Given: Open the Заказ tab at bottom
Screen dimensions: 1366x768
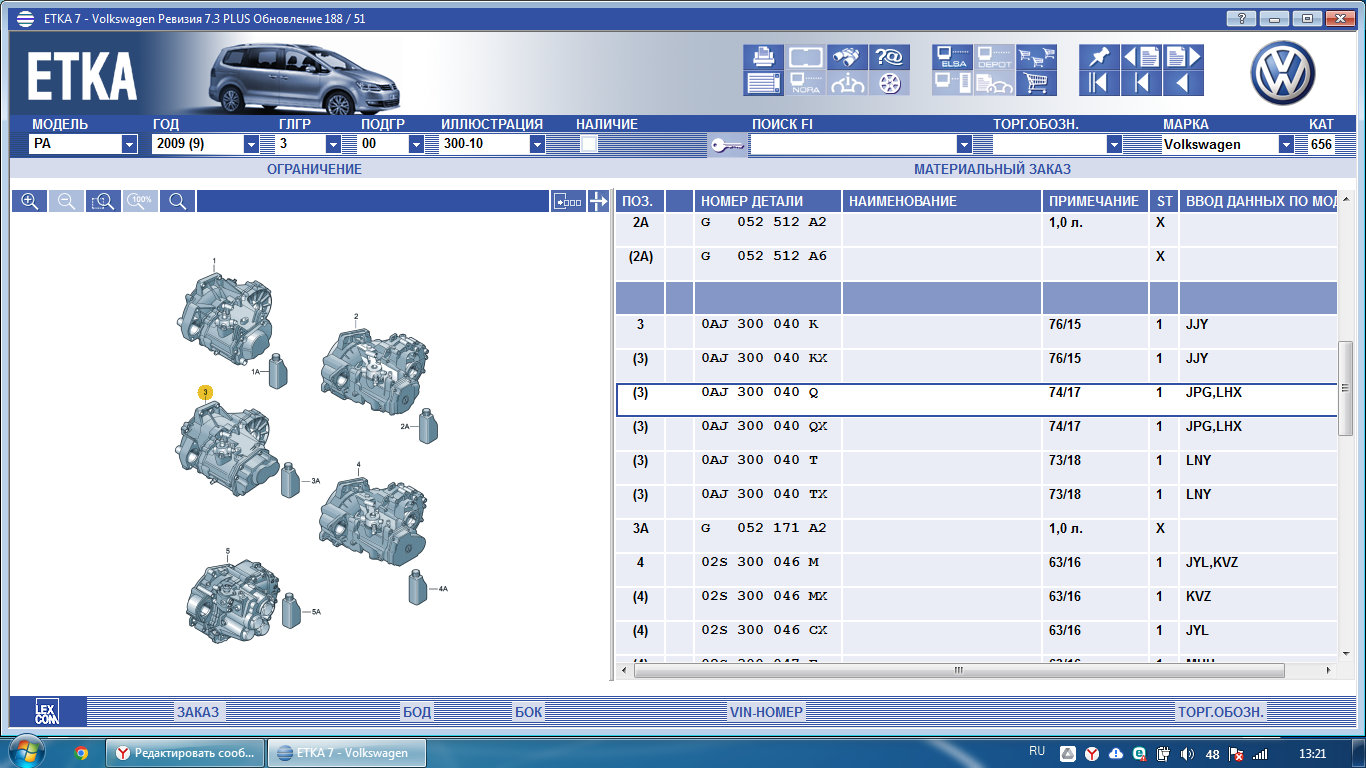Looking at the screenshot, I should [x=198, y=712].
